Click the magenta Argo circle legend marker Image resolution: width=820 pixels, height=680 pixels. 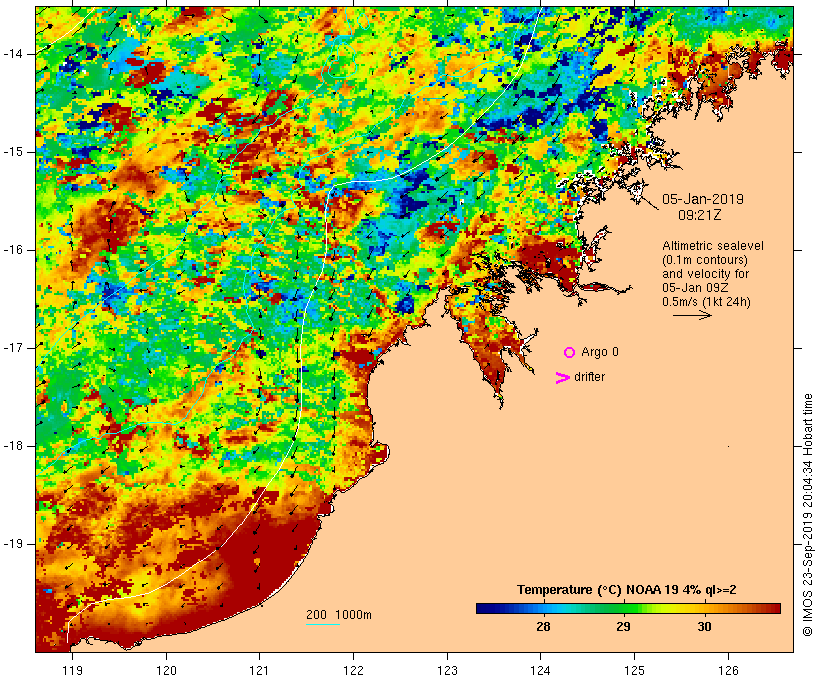point(570,353)
